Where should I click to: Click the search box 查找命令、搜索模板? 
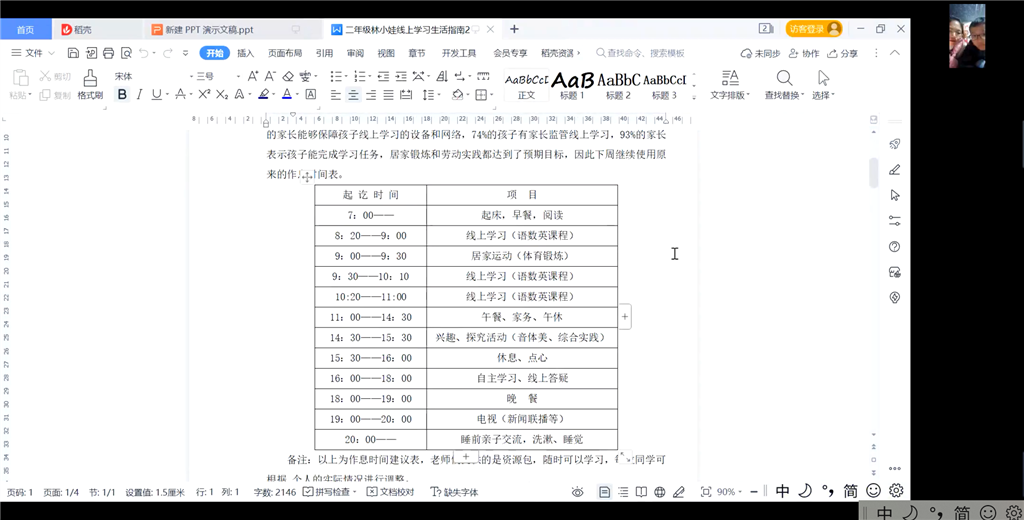coord(640,53)
